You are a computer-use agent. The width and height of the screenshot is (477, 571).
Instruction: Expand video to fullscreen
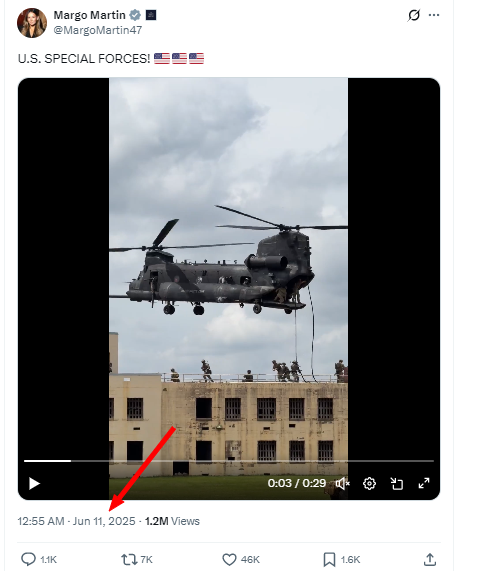tap(424, 484)
